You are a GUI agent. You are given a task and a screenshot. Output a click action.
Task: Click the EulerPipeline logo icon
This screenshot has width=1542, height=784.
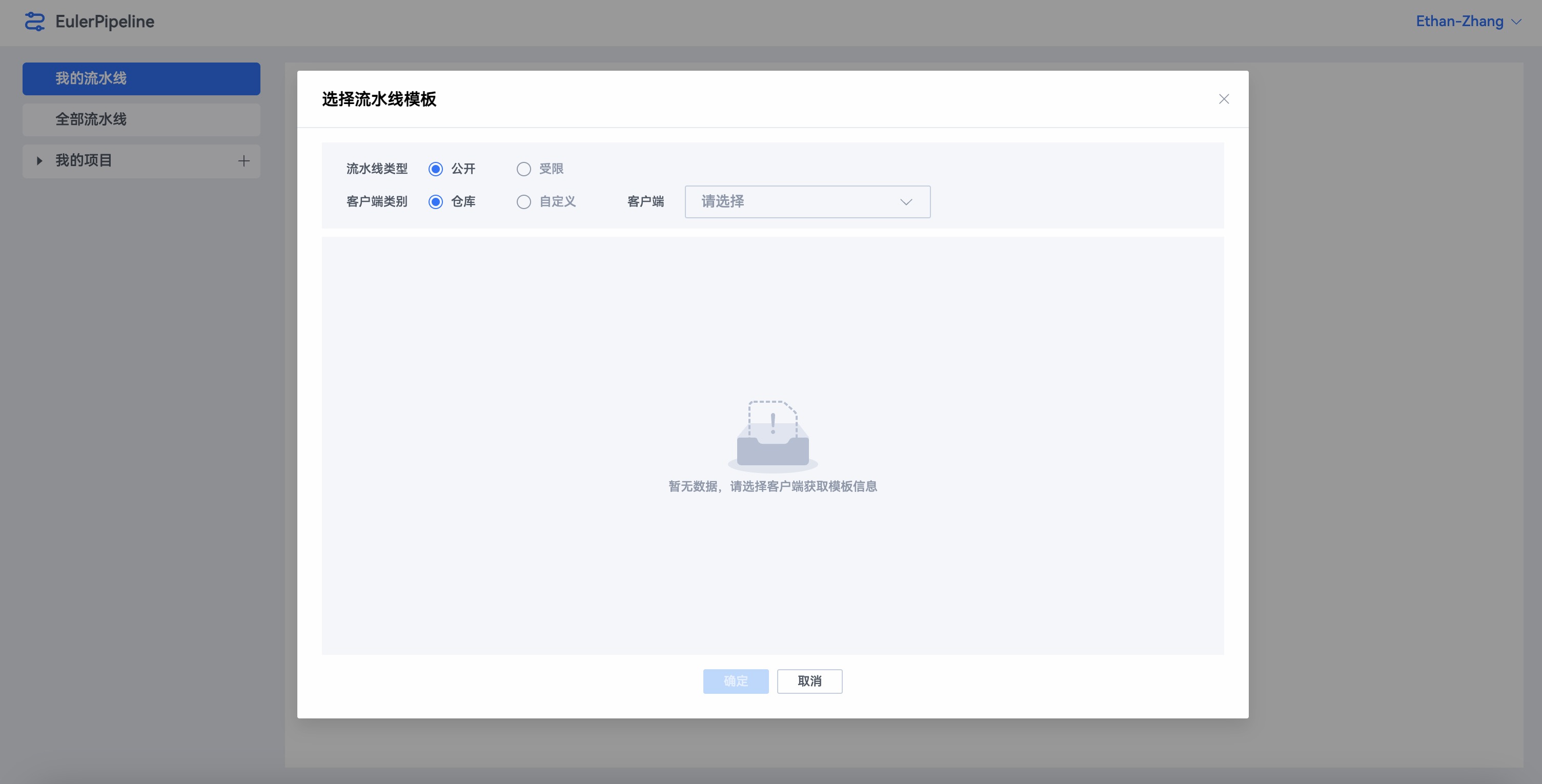(35, 22)
